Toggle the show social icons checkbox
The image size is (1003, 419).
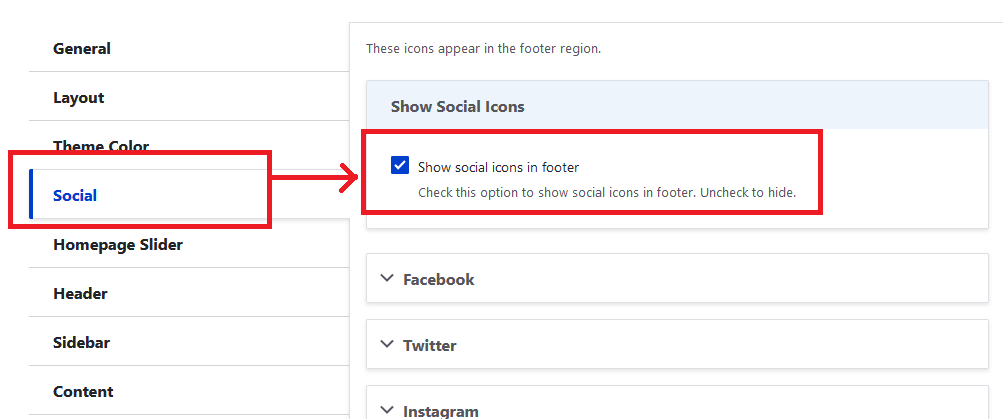tap(400, 166)
